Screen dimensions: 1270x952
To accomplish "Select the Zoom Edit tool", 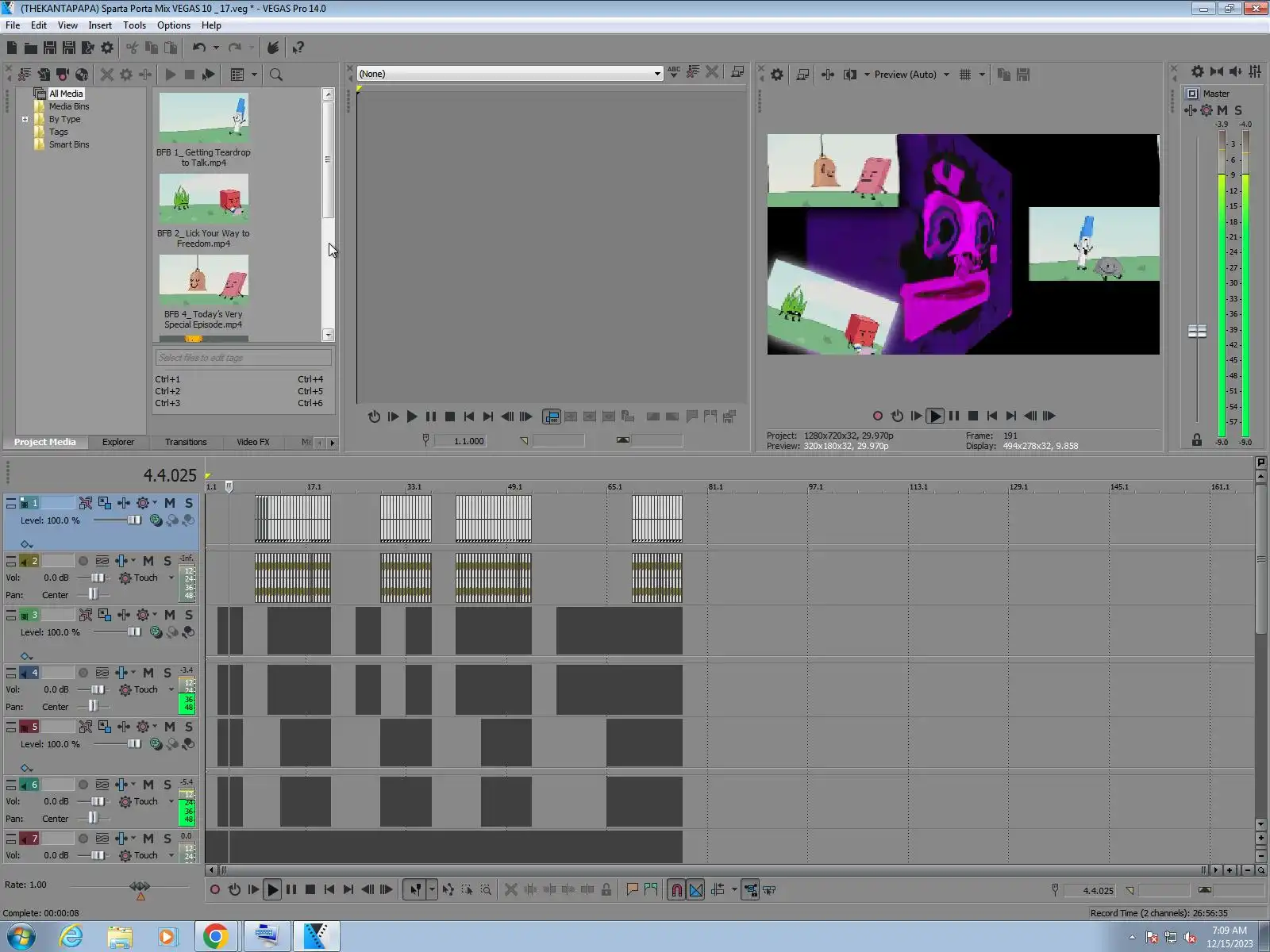I will pyautogui.click(x=486, y=890).
